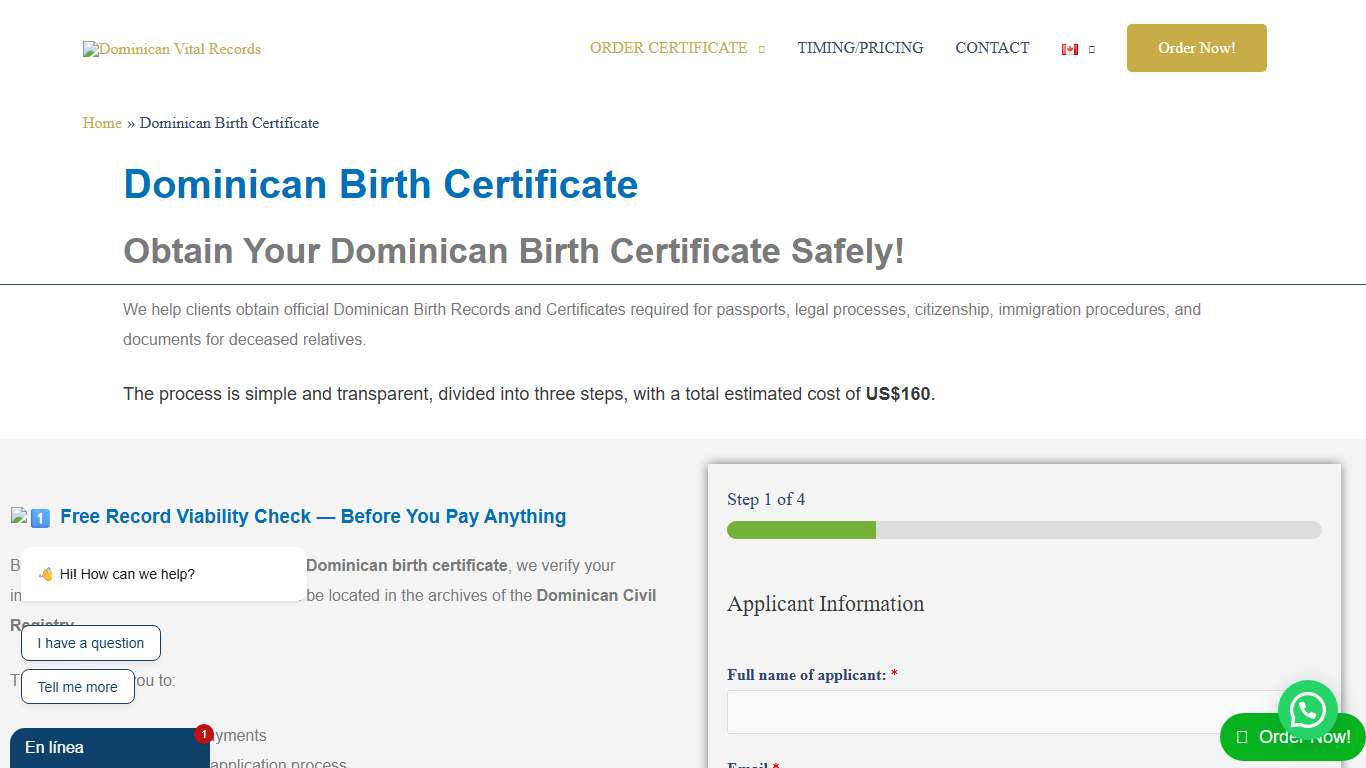Screen dimensions: 1366x768
Task: Follow the Home breadcrumb link
Action: coord(102,123)
